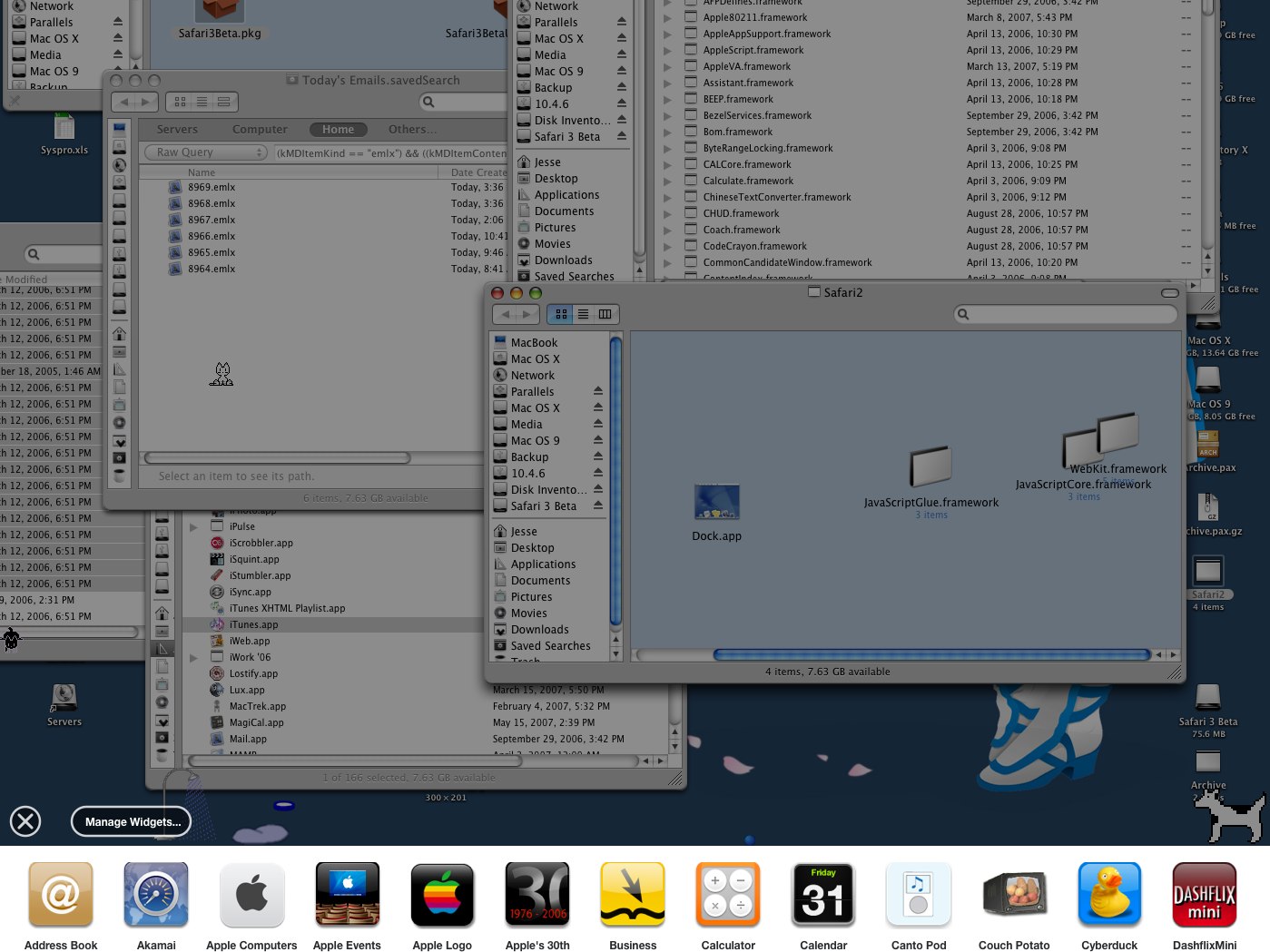Open Movies in frameworks window sidebar
Screen dimensions: 1270x952
pyautogui.click(x=552, y=243)
